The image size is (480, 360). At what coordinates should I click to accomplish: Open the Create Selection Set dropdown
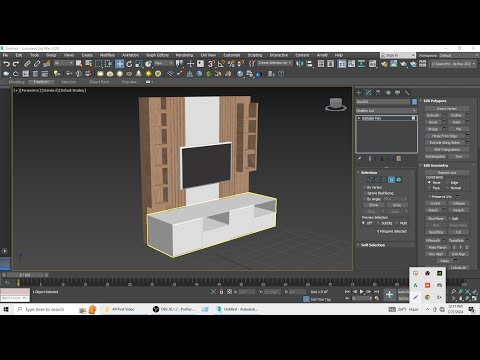pos(275,63)
